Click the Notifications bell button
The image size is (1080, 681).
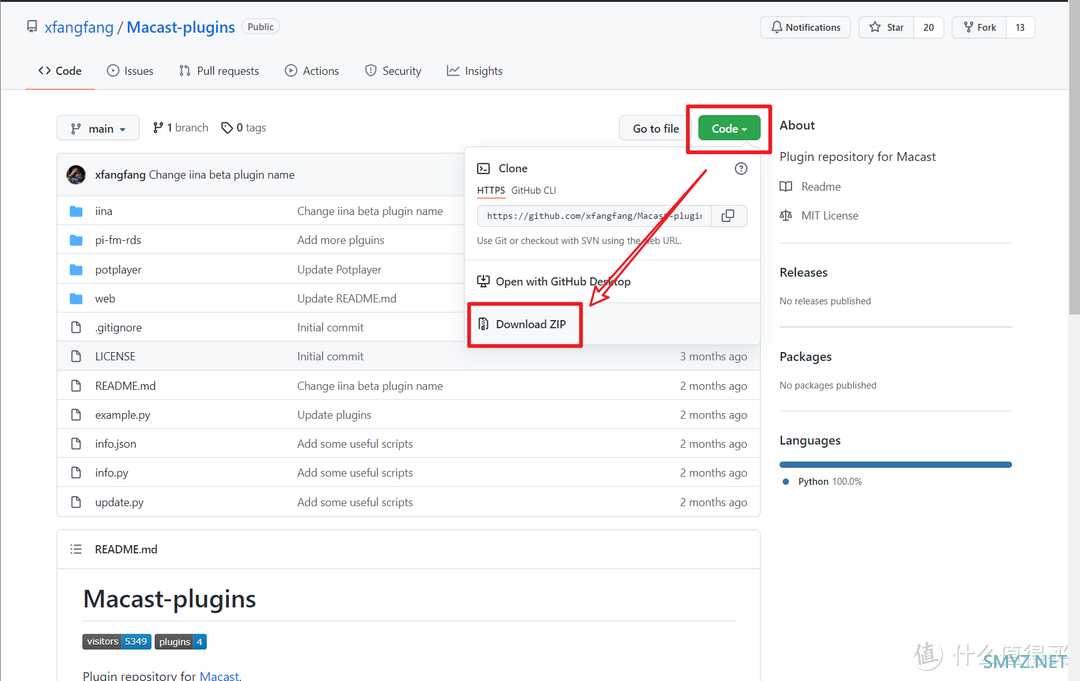coord(805,28)
